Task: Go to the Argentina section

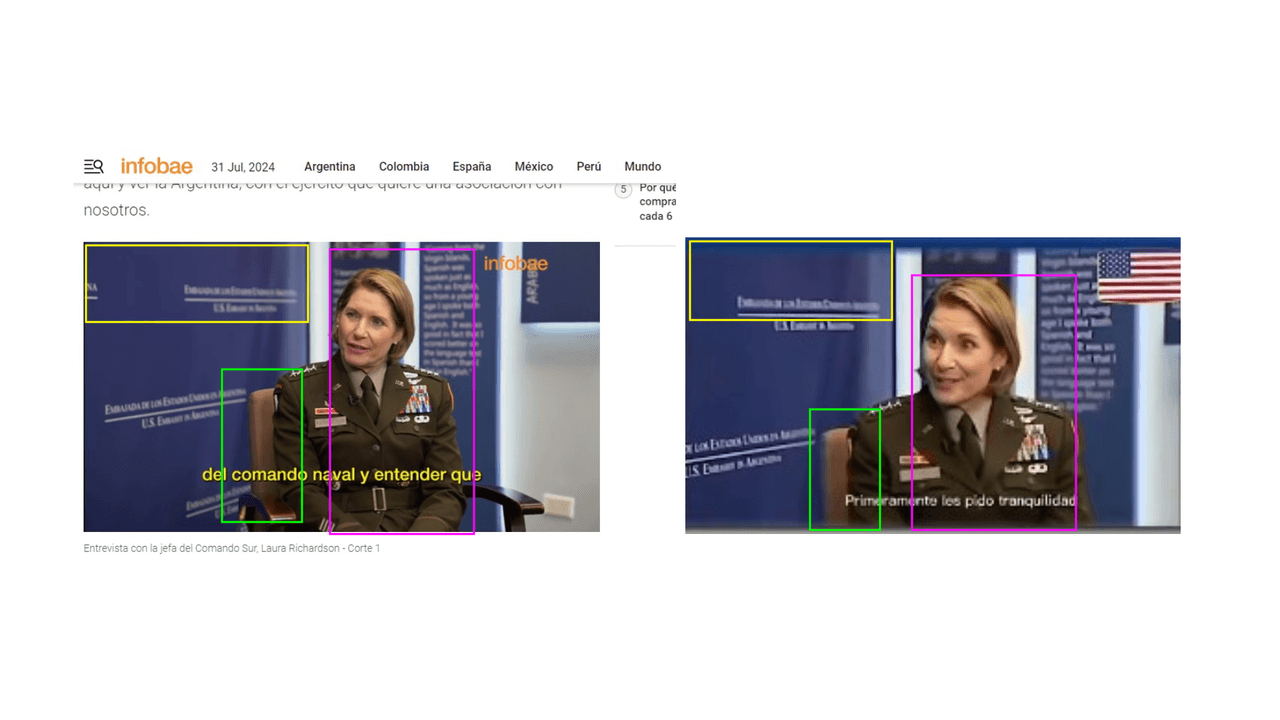Action: tap(329, 167)
